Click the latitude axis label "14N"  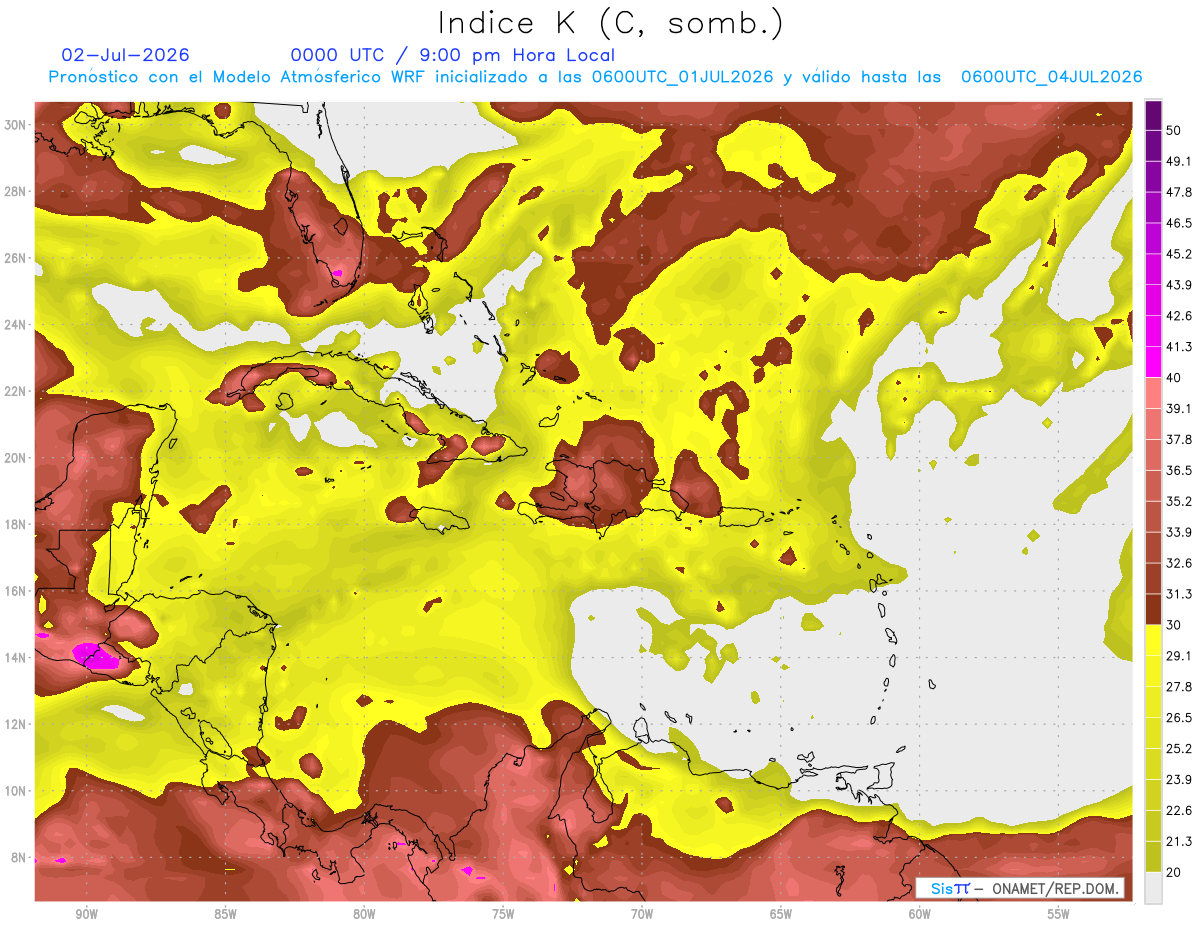click(x=16, y=658)
